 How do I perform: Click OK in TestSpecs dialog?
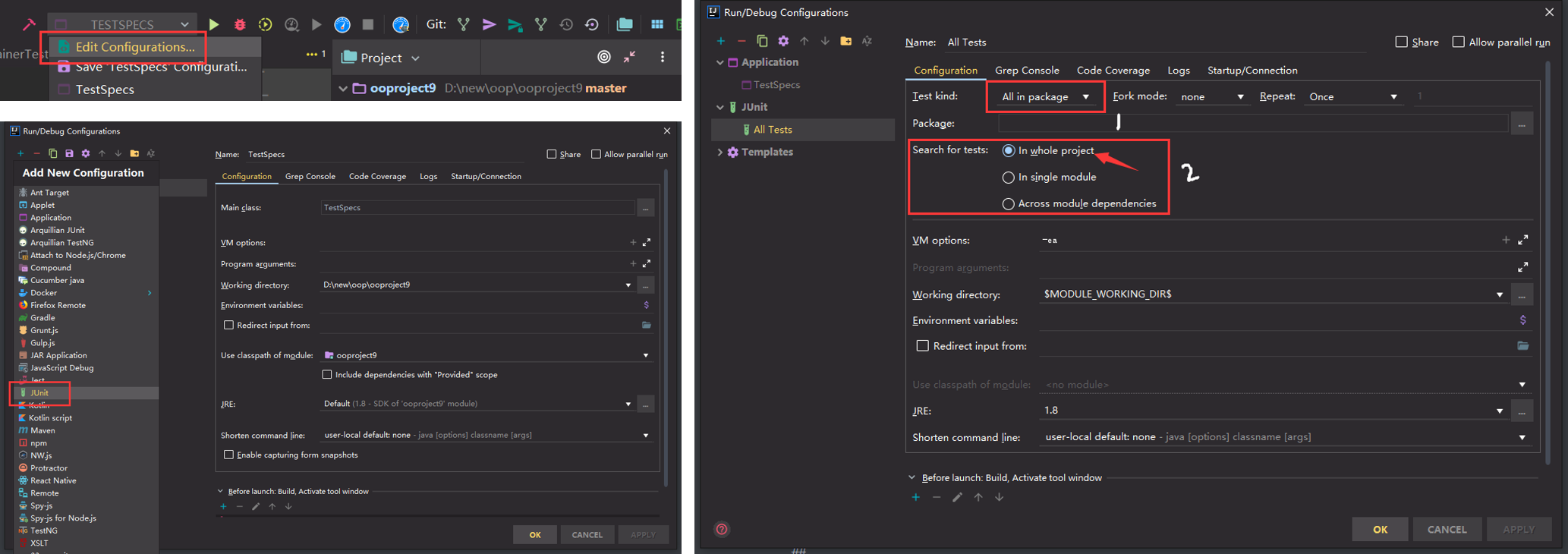[x=535, y=535]
